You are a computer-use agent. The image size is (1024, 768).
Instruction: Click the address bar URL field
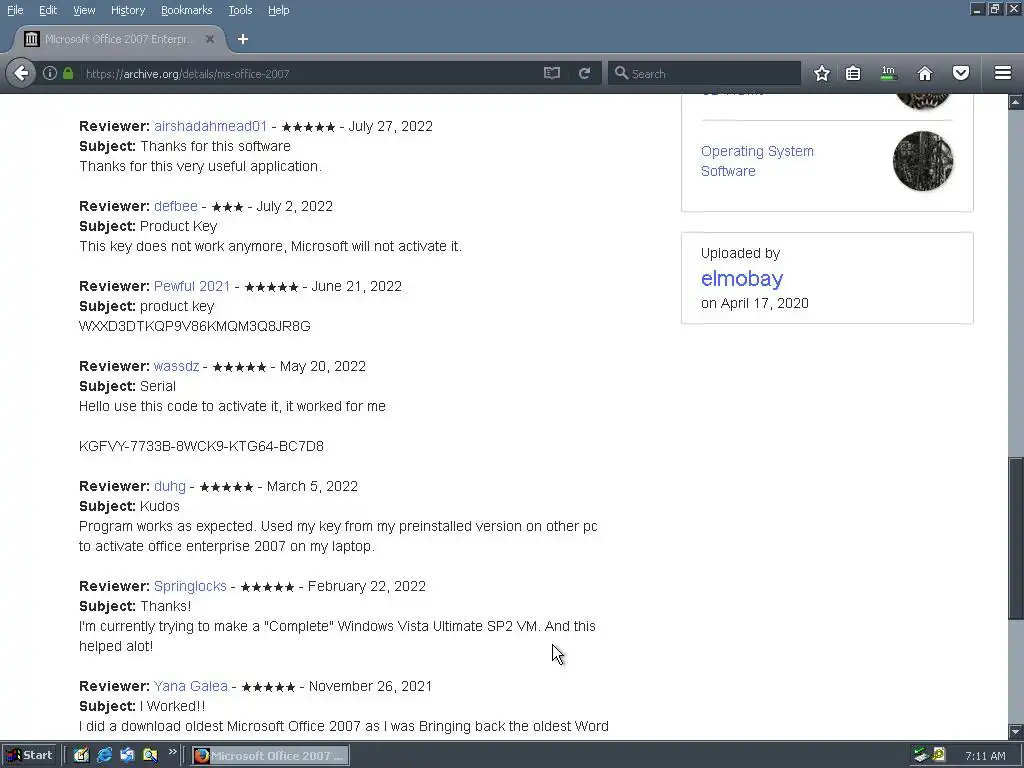pos(310,73)
